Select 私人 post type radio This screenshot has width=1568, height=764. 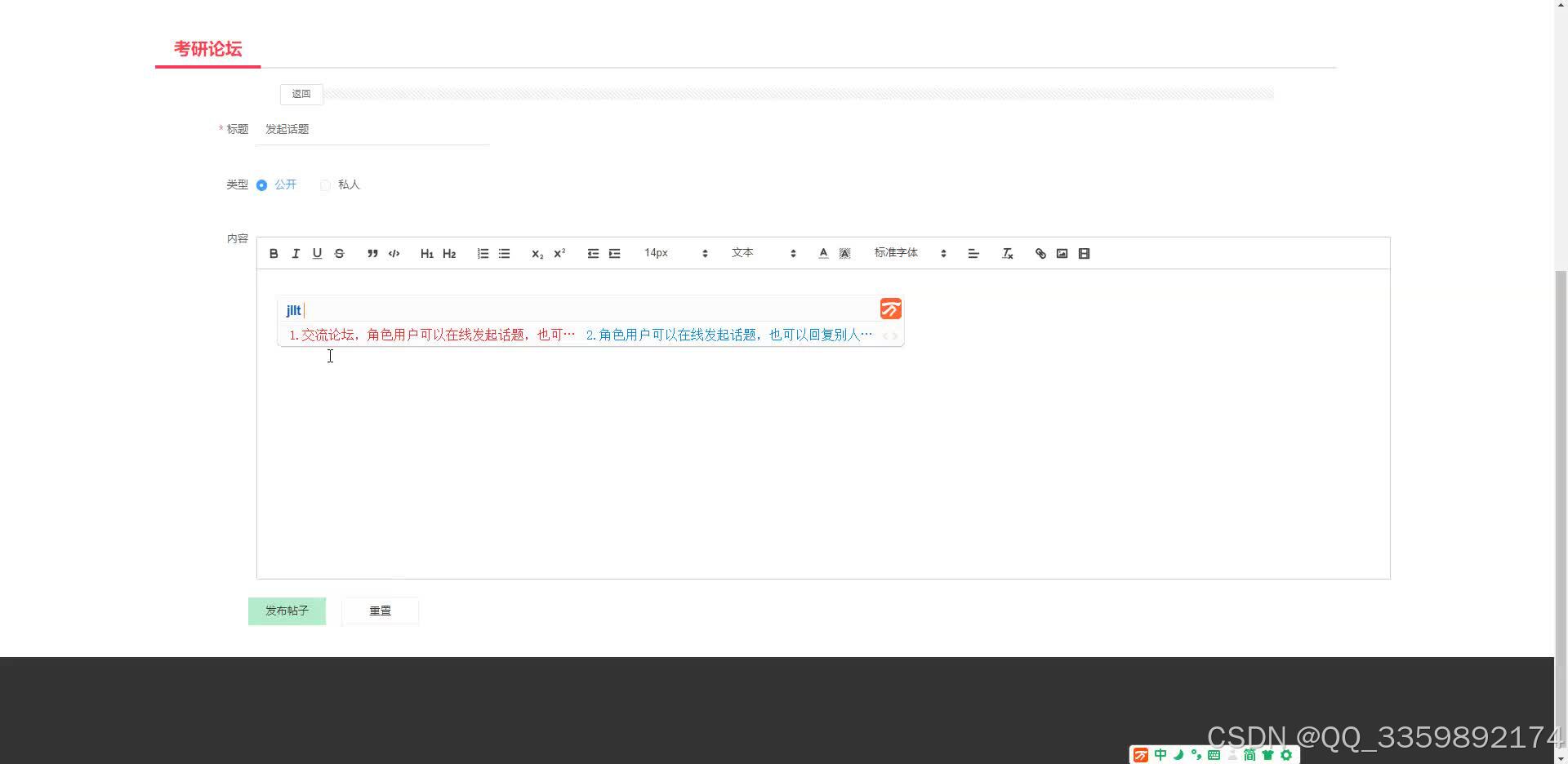(x=340, y=185)
